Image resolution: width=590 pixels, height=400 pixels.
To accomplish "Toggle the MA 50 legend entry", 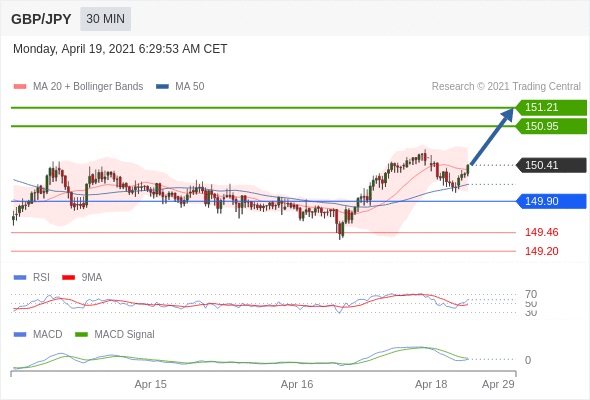I will [180, 87].
